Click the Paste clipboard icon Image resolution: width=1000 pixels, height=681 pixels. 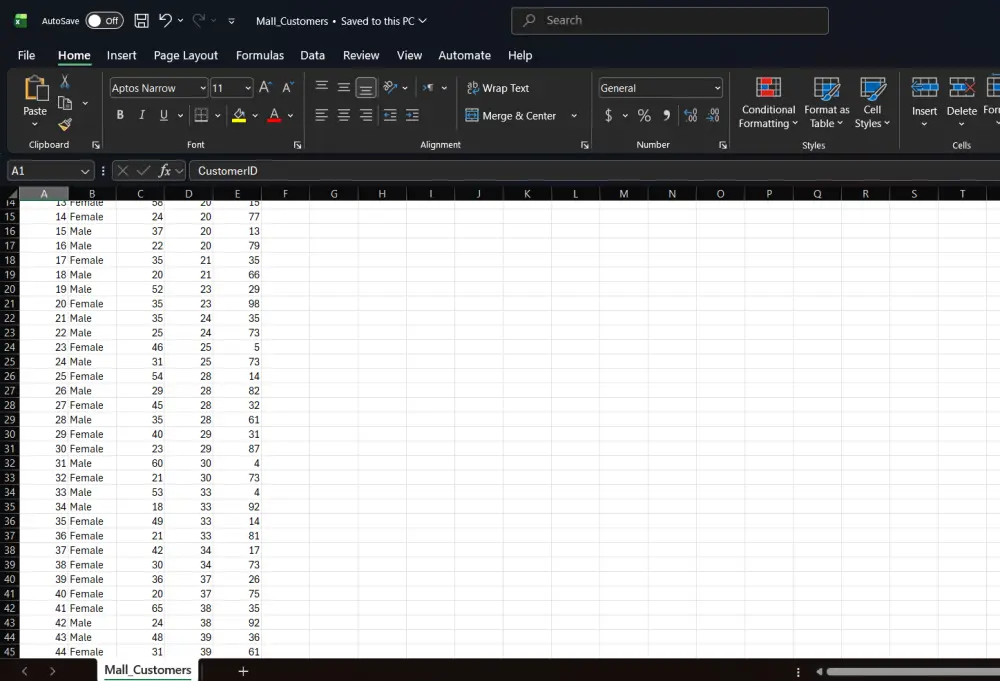pos(36,89)
